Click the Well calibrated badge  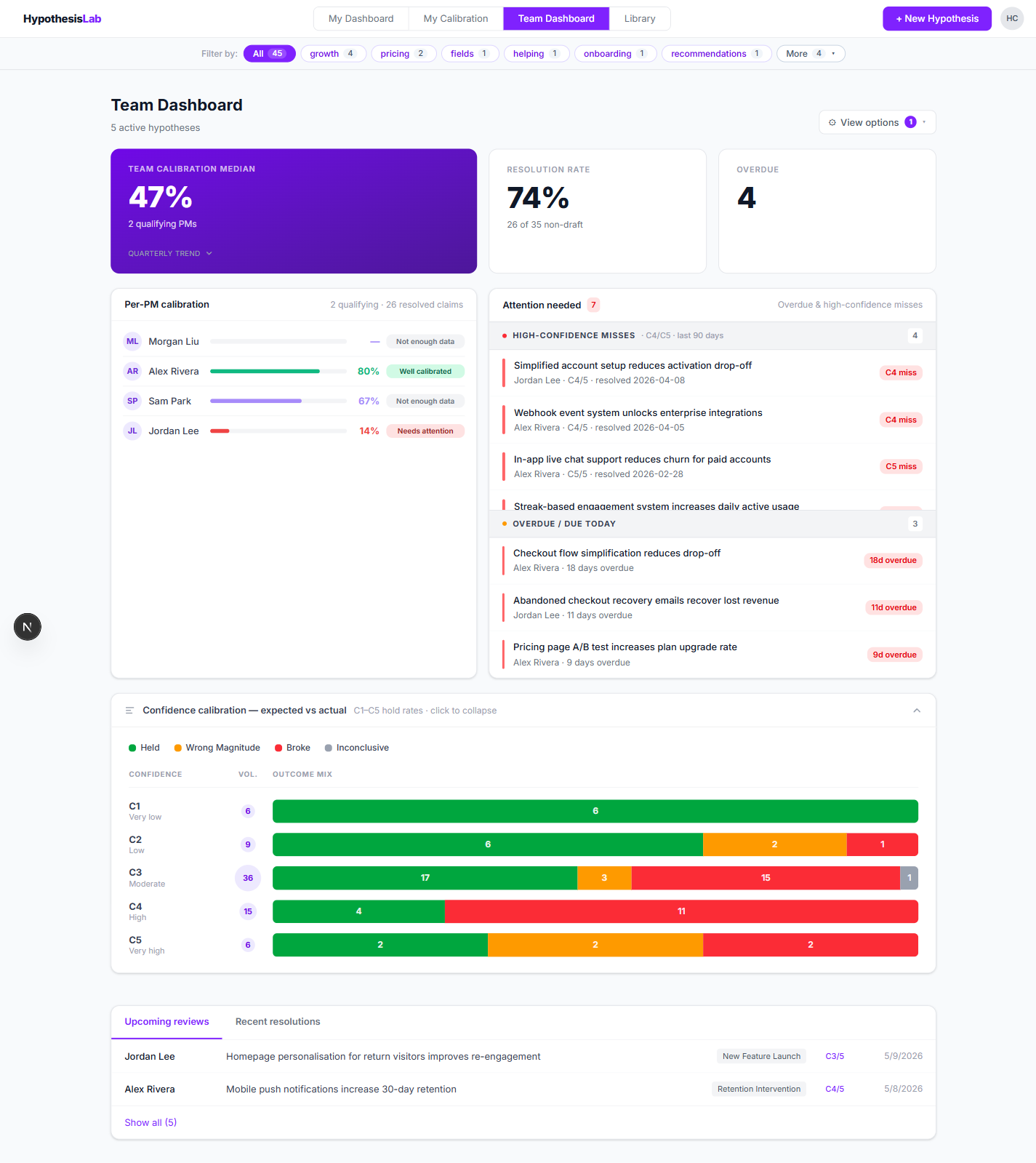point(425,372)
